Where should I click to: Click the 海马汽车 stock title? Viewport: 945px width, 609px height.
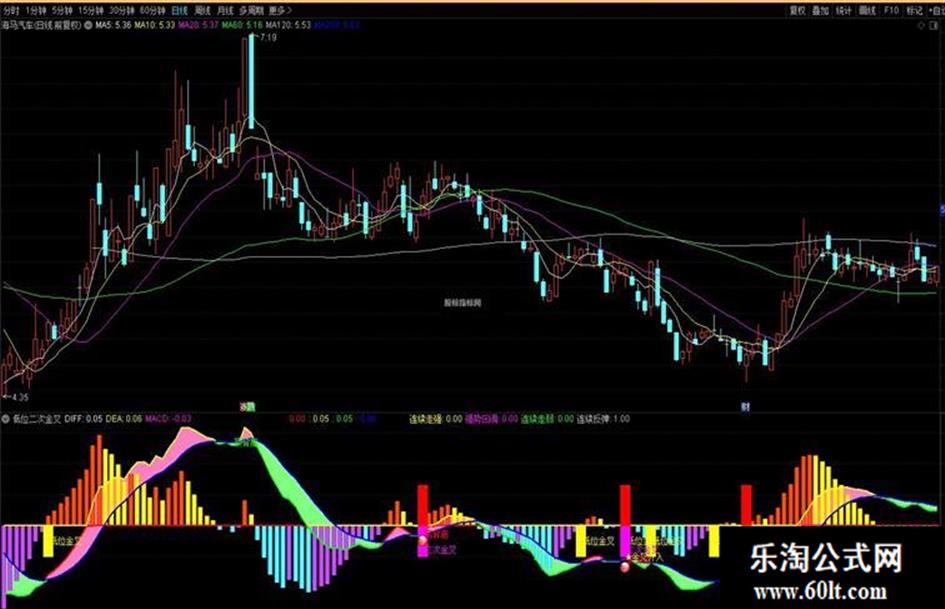(41, 25)
